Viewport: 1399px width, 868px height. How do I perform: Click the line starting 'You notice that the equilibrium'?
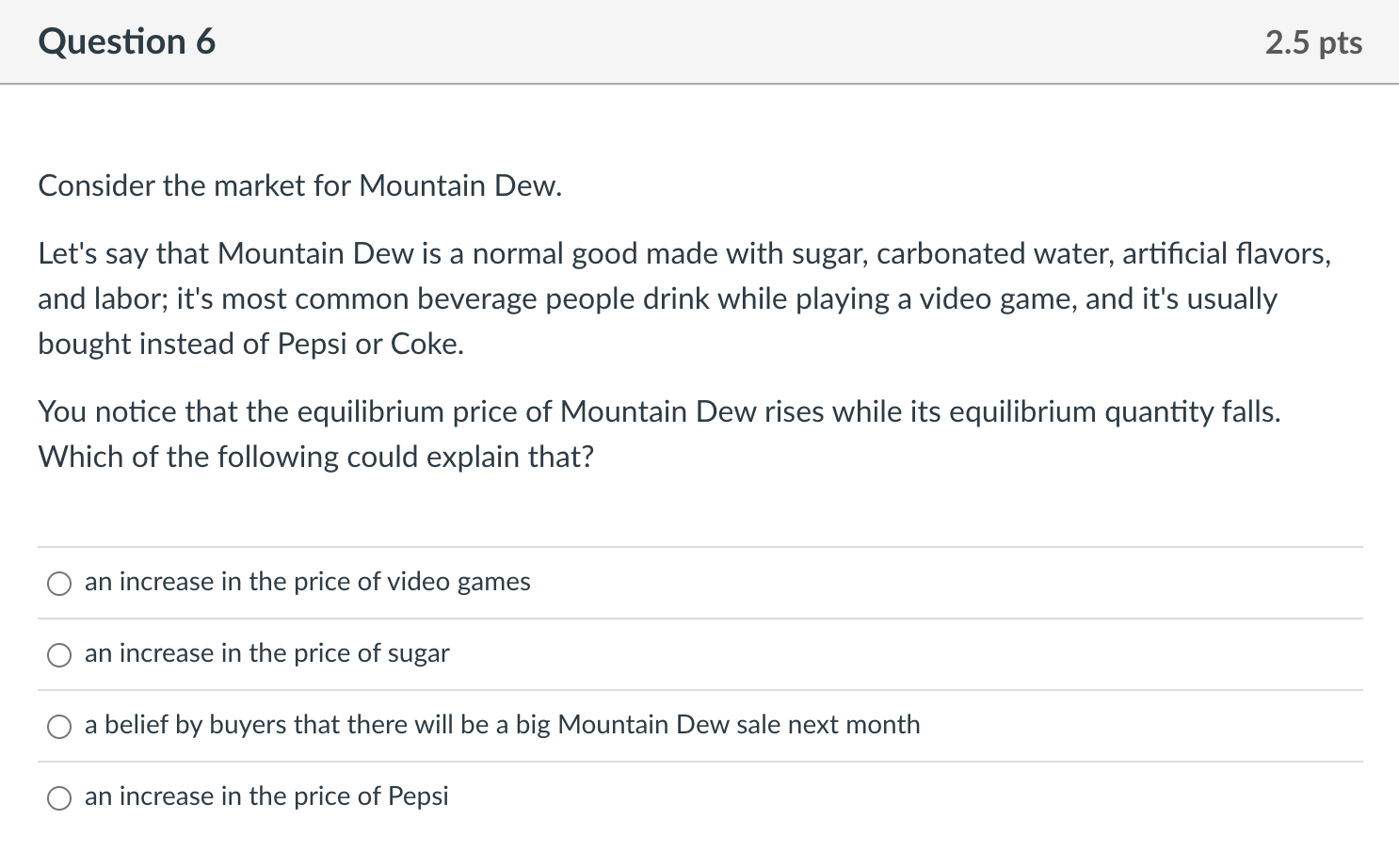tap(659, 411)
